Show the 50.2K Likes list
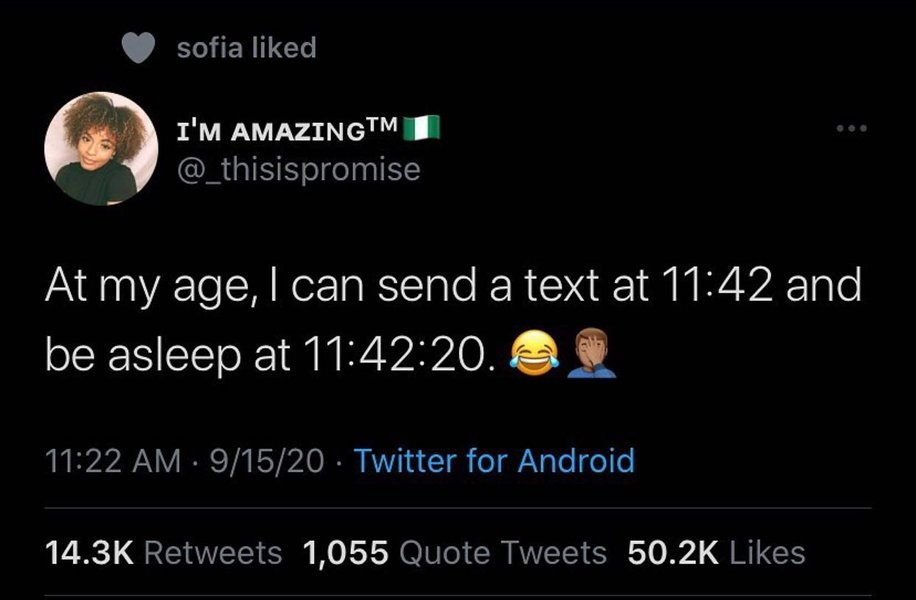 [715, 552]
